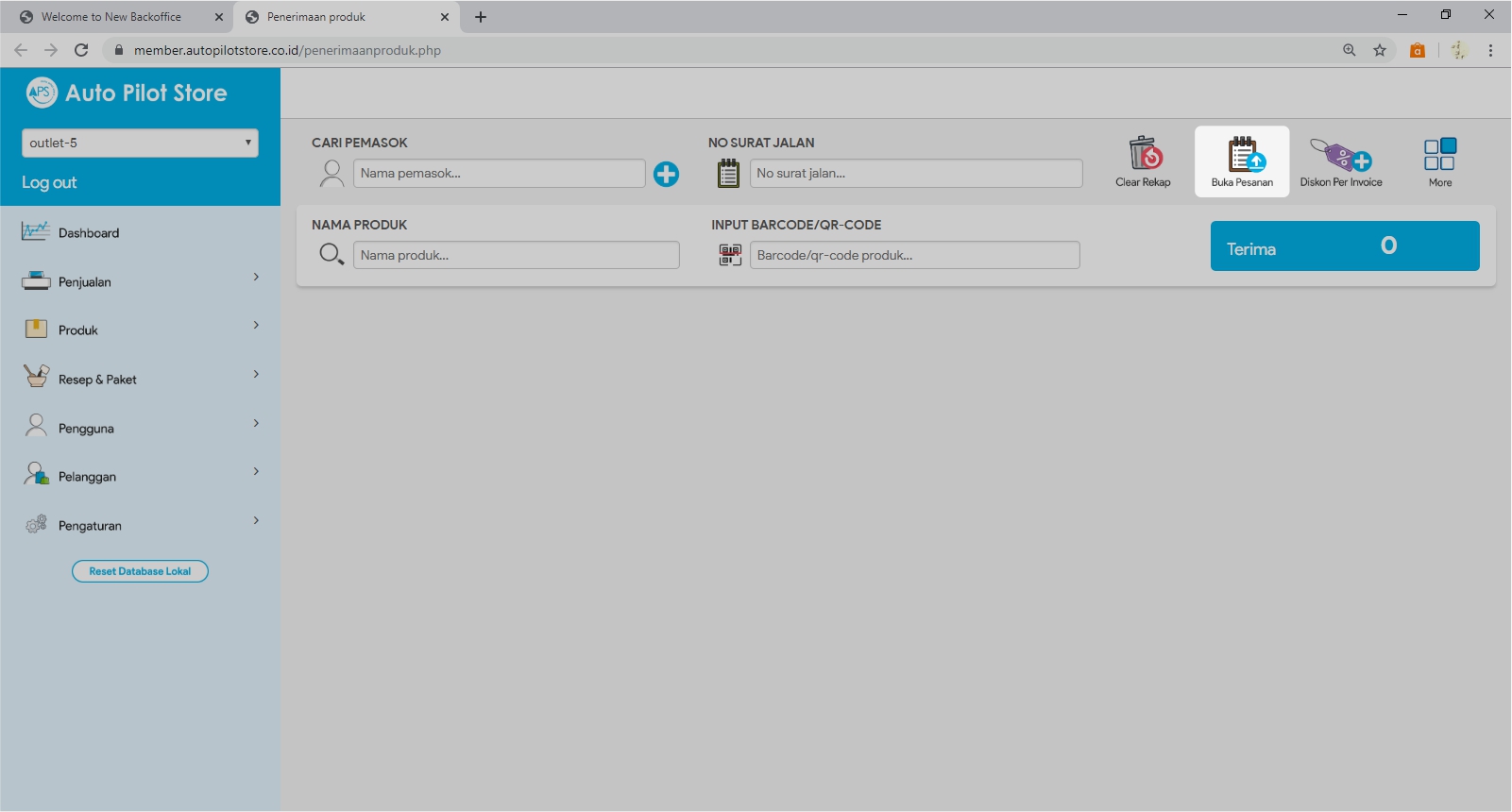Click the product search magnifier icon
Viewport: 1512px width, 812px height.
point(331,254)
